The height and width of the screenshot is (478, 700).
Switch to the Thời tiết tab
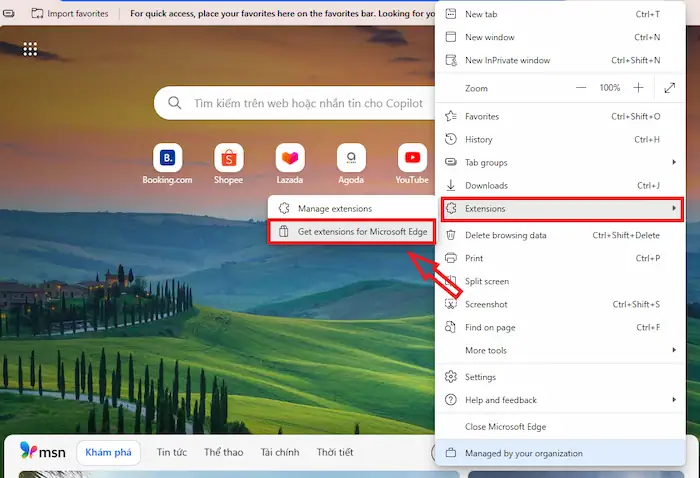click(335, 452)
